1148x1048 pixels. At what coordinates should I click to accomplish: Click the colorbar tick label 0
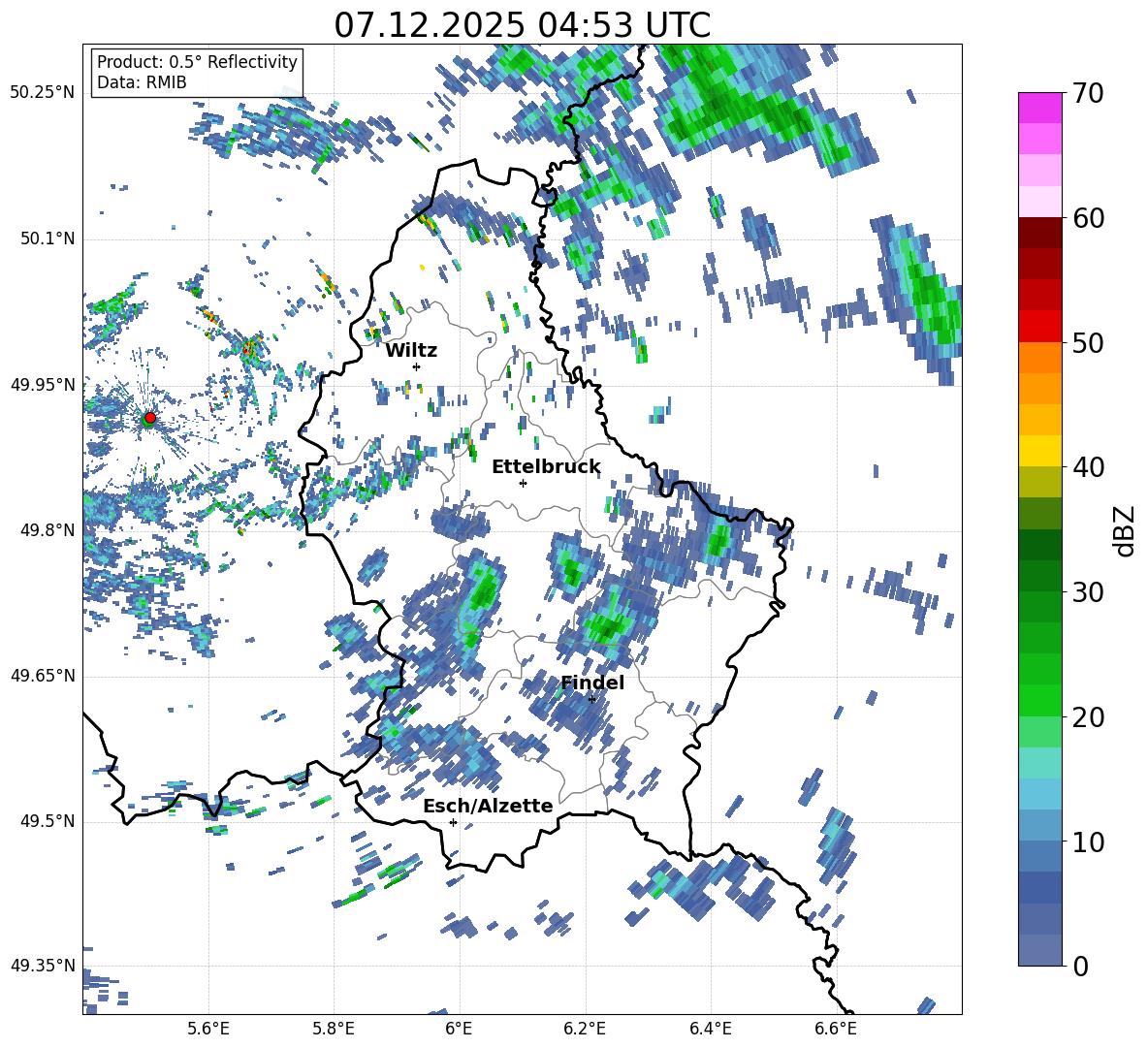tap(1080, 966)
